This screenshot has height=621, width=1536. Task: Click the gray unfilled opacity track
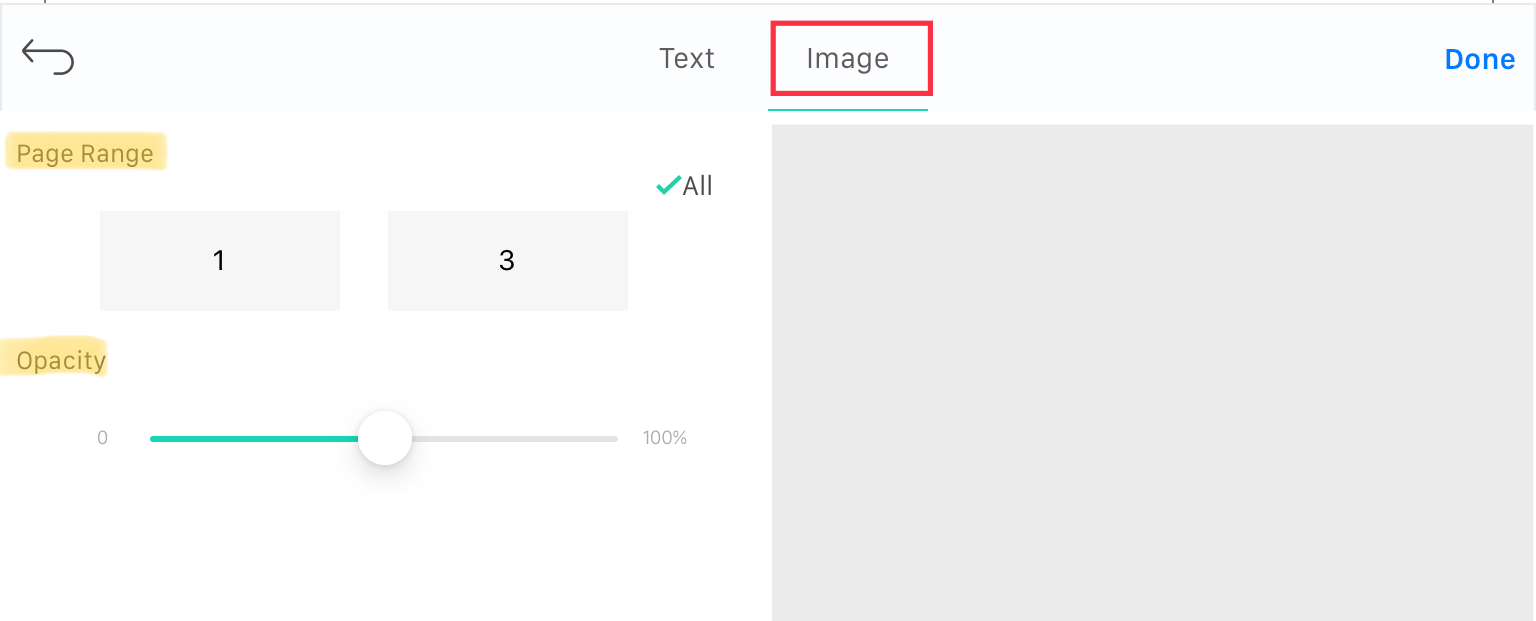coord(515,438)
